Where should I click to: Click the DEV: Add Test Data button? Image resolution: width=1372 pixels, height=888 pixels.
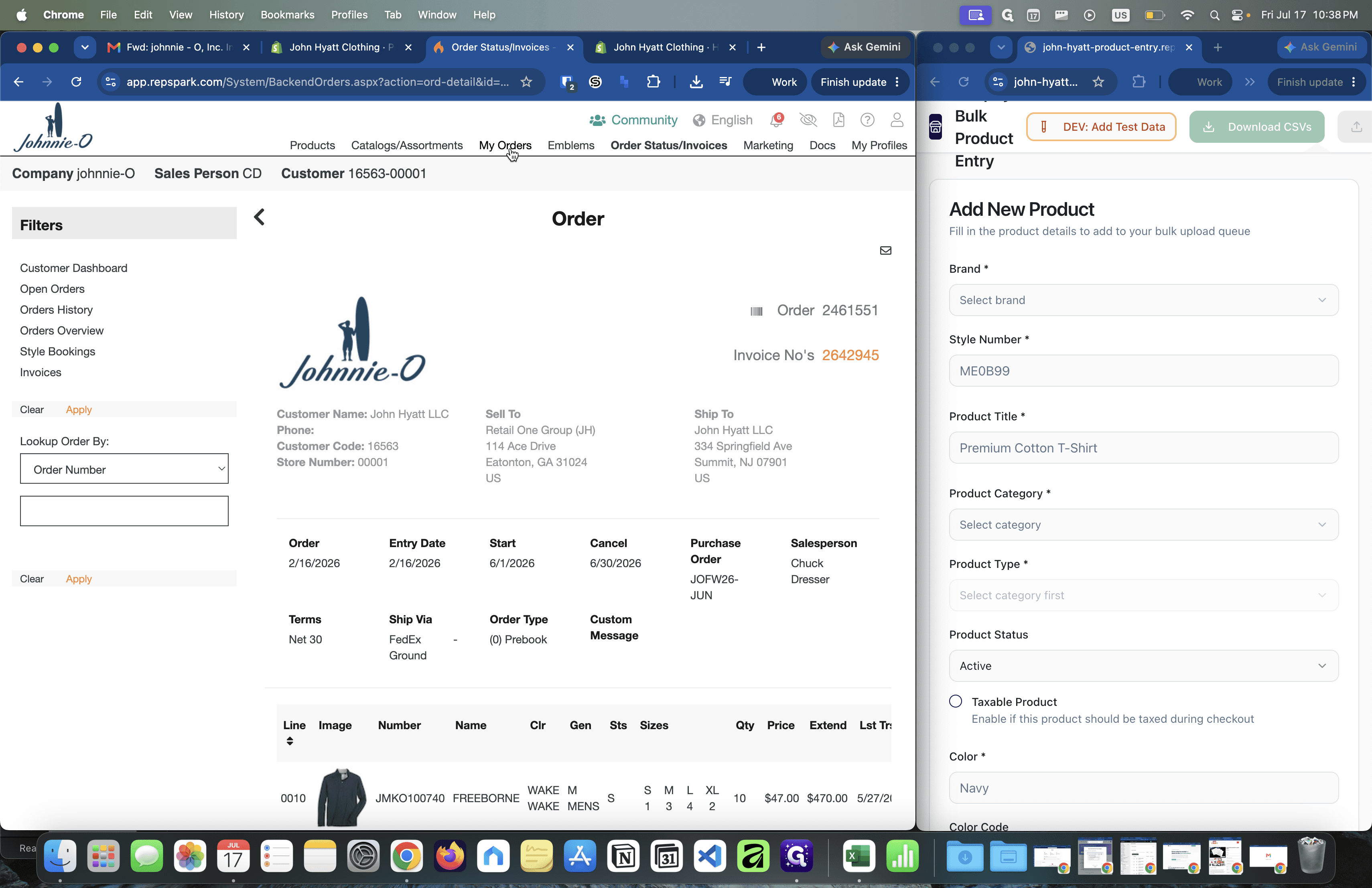(x=1101, y=127)
